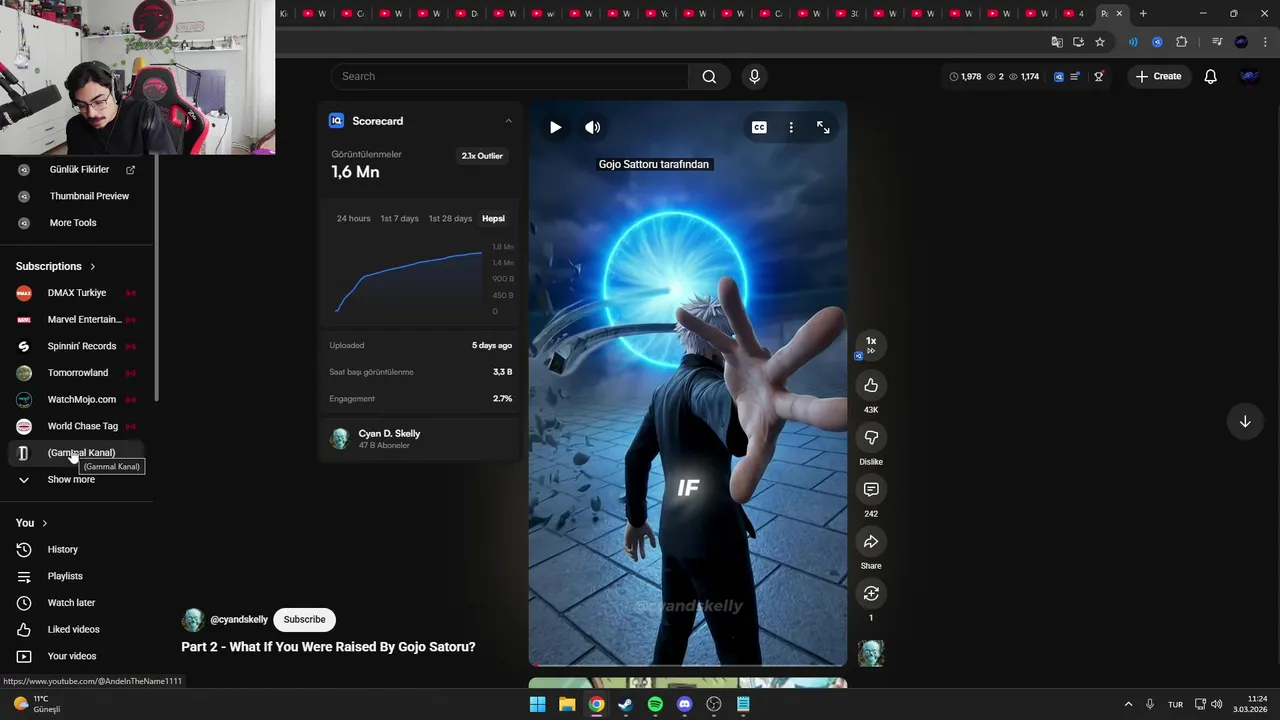
Task: Click the Remix icon
Action: (871, 593)
